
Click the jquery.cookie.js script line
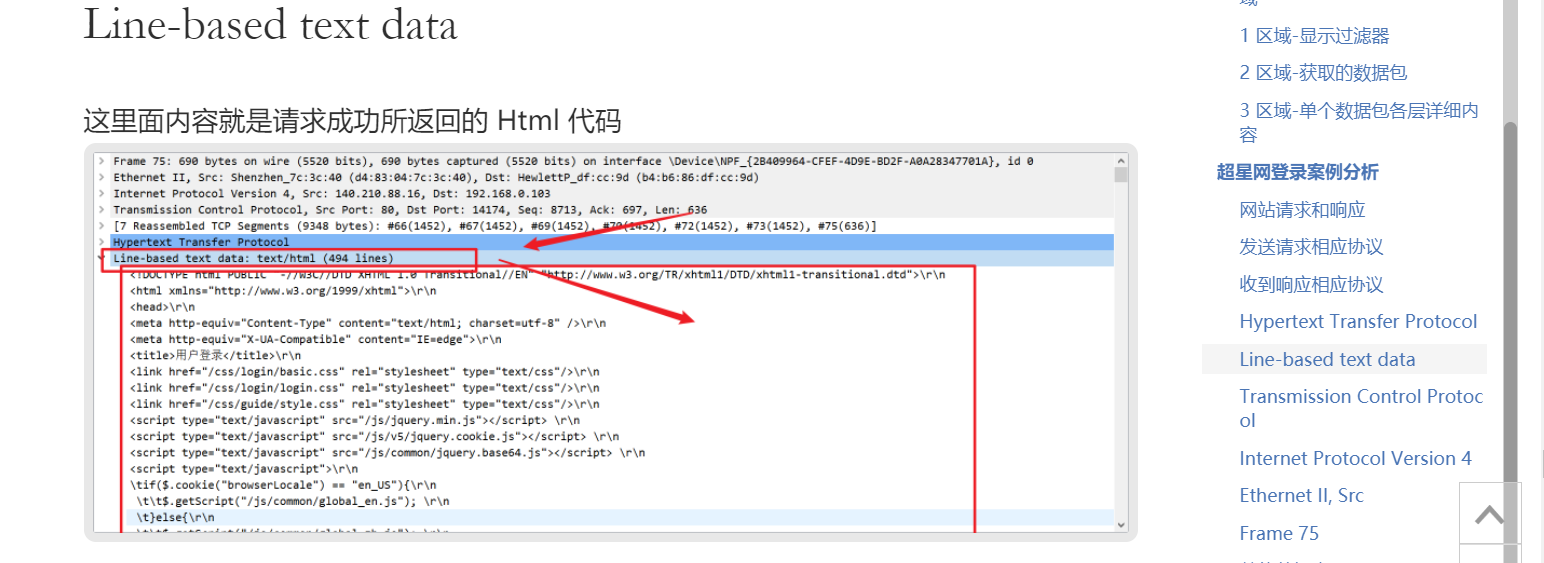coord(374,436)
